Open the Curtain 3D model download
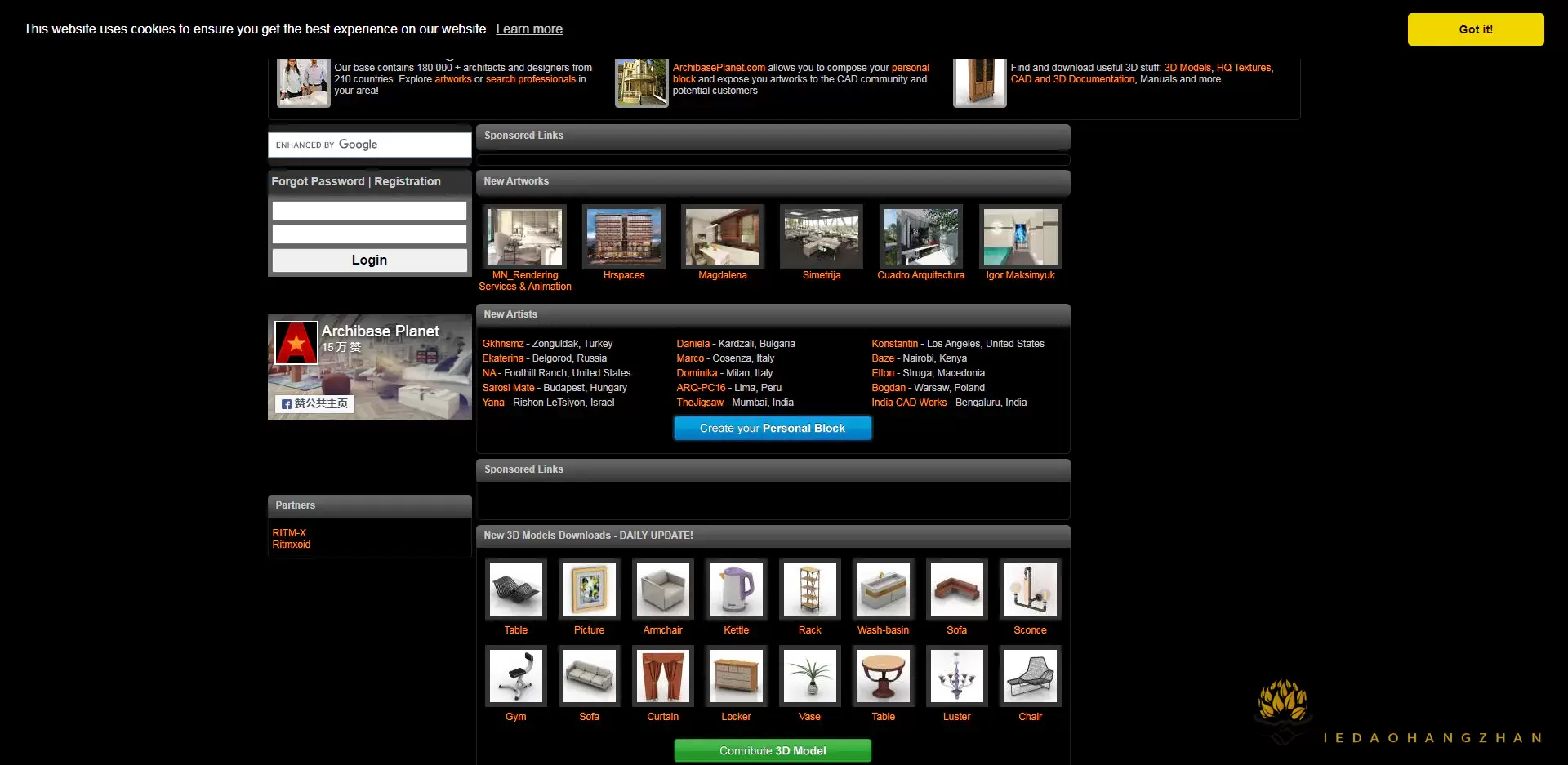 (x=662, y=677)
